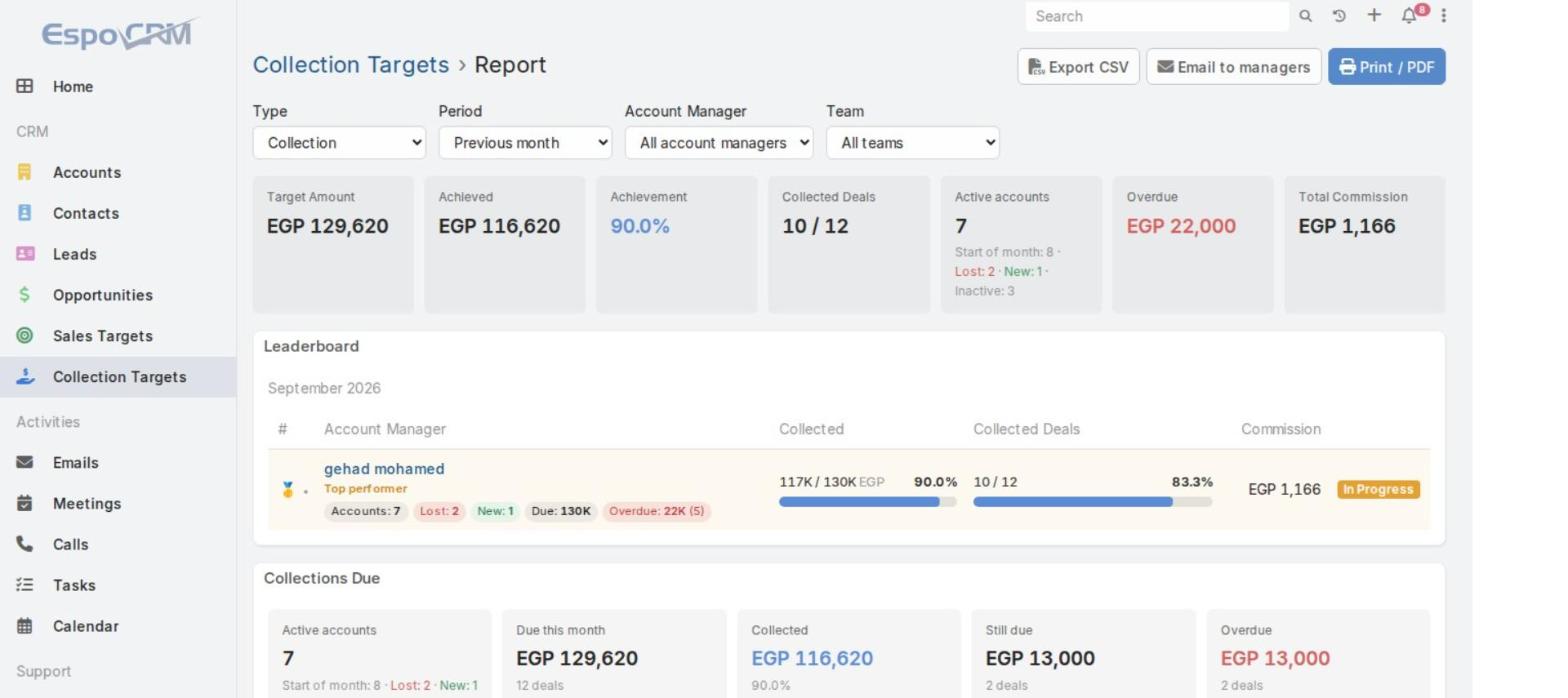Click the Home grid icon in sidebar
1568x698 pixels.
tap(25, 86)
